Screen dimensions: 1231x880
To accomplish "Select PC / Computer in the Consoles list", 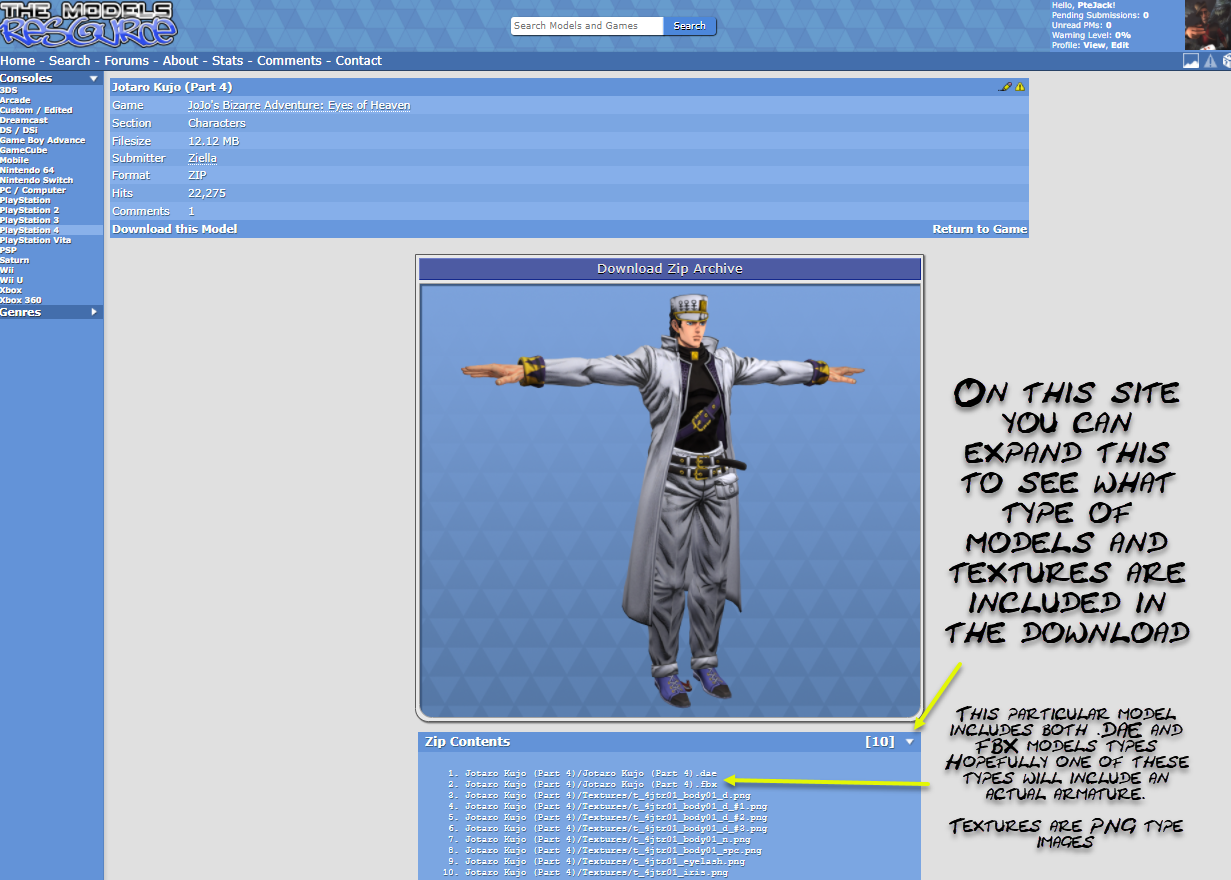I will [33, 190].
